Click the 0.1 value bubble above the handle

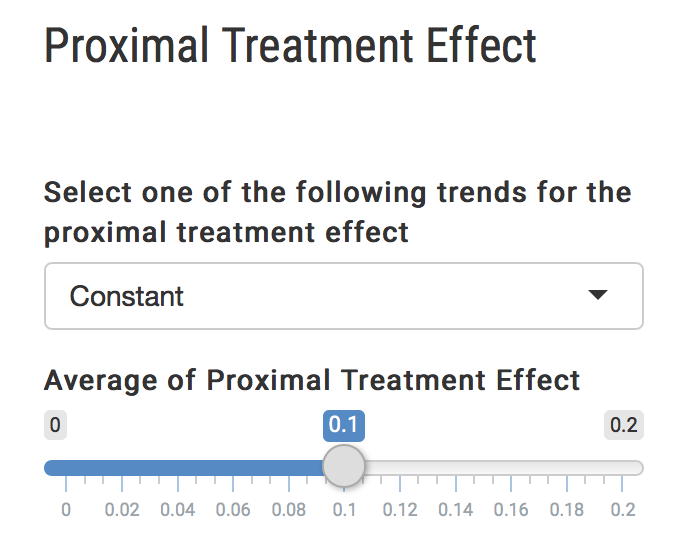click(x=344, y=425)
